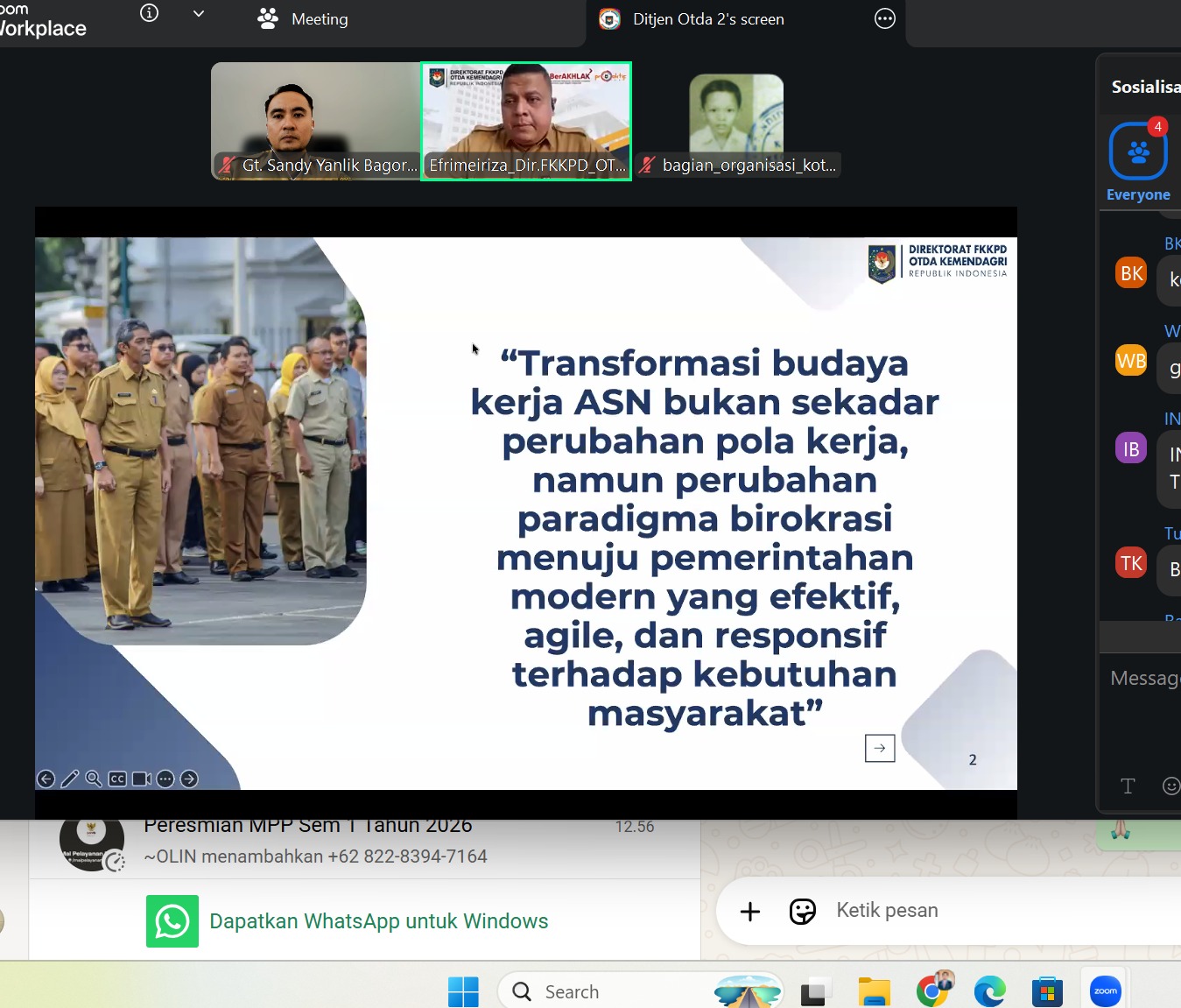This screenshot has height=1008, width=1181.
Task: Open Peresmian MPP Sem 1 Tahun 2026 chat
Action: (x=364, y=846)
